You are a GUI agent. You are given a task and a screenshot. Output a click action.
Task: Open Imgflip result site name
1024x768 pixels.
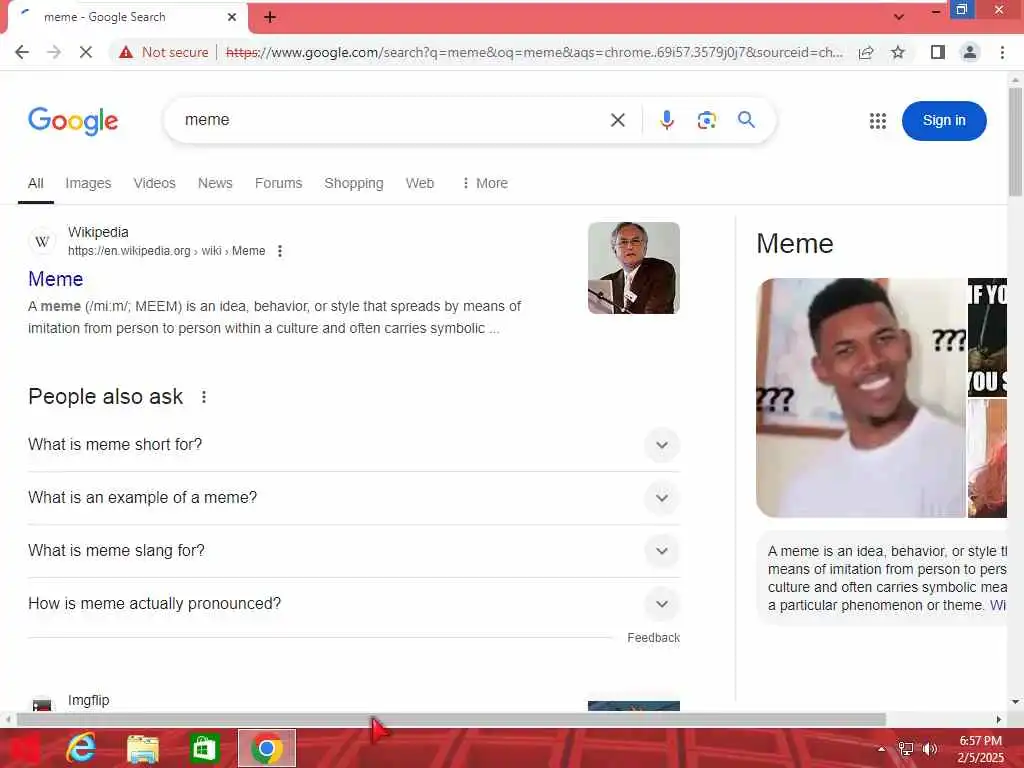[x=89, y=700]
